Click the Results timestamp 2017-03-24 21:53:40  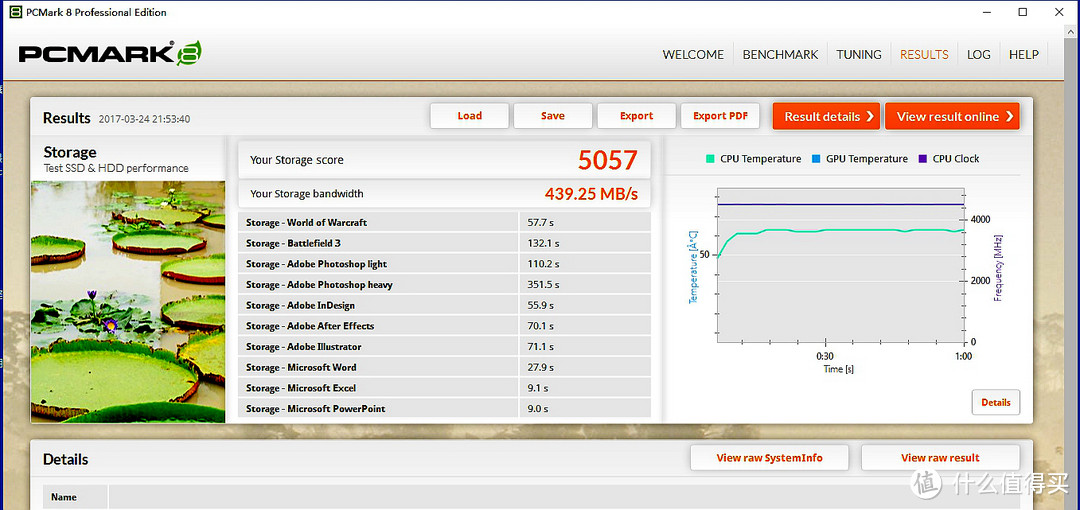coord(145,119)
